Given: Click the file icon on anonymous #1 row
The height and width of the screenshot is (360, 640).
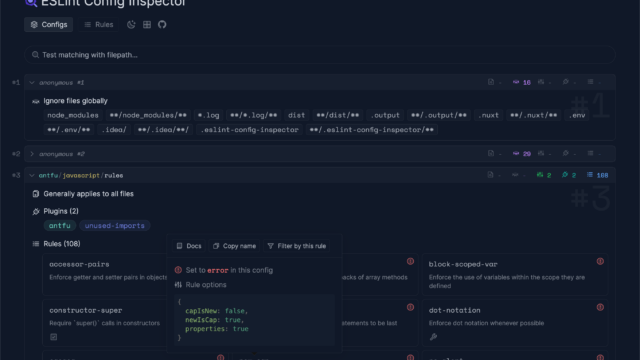Looking at the screenshot, I should point(491,82).
